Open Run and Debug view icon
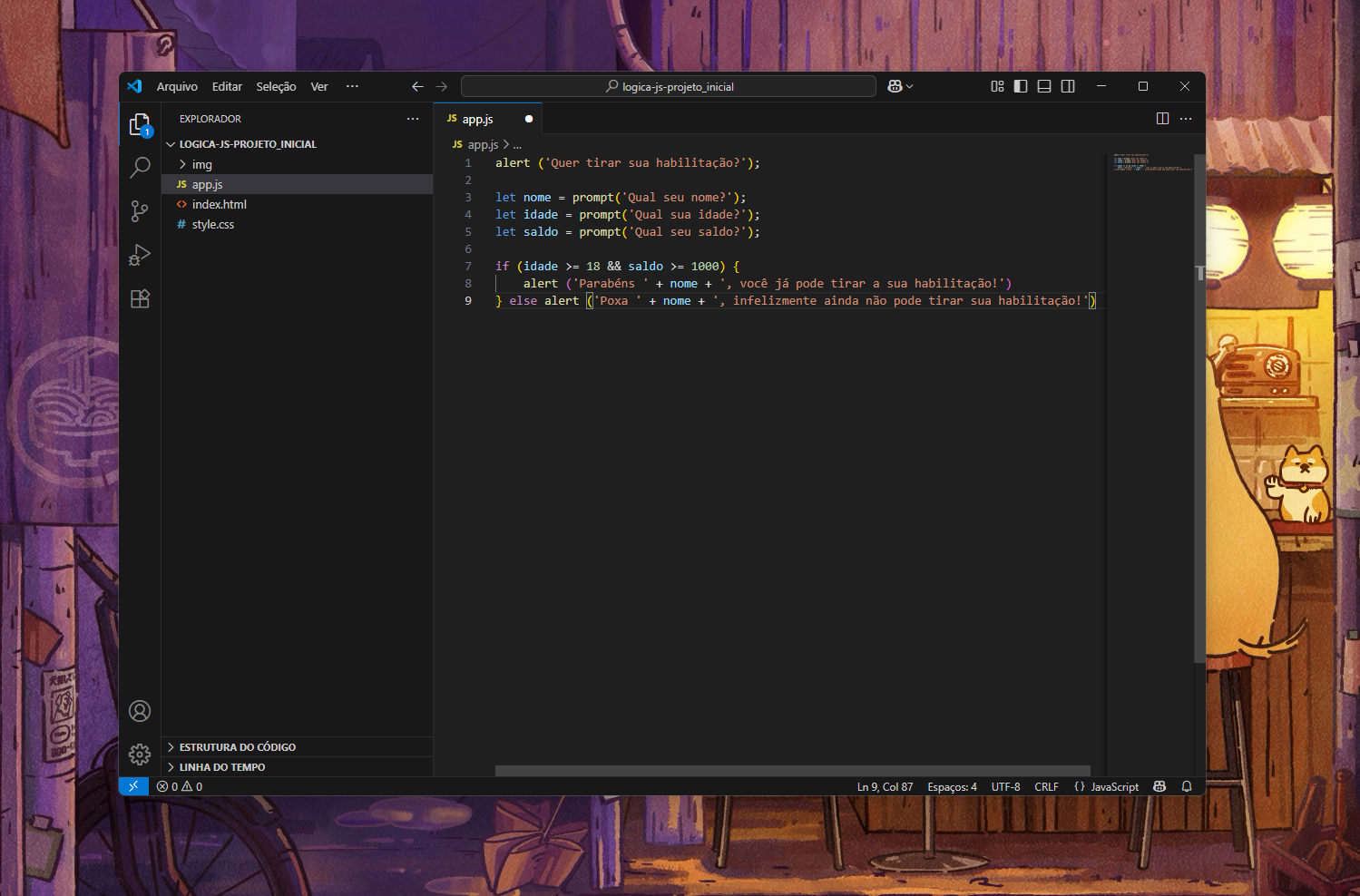The width and height of the screenshot is (1360, 896). pos(140,255)
